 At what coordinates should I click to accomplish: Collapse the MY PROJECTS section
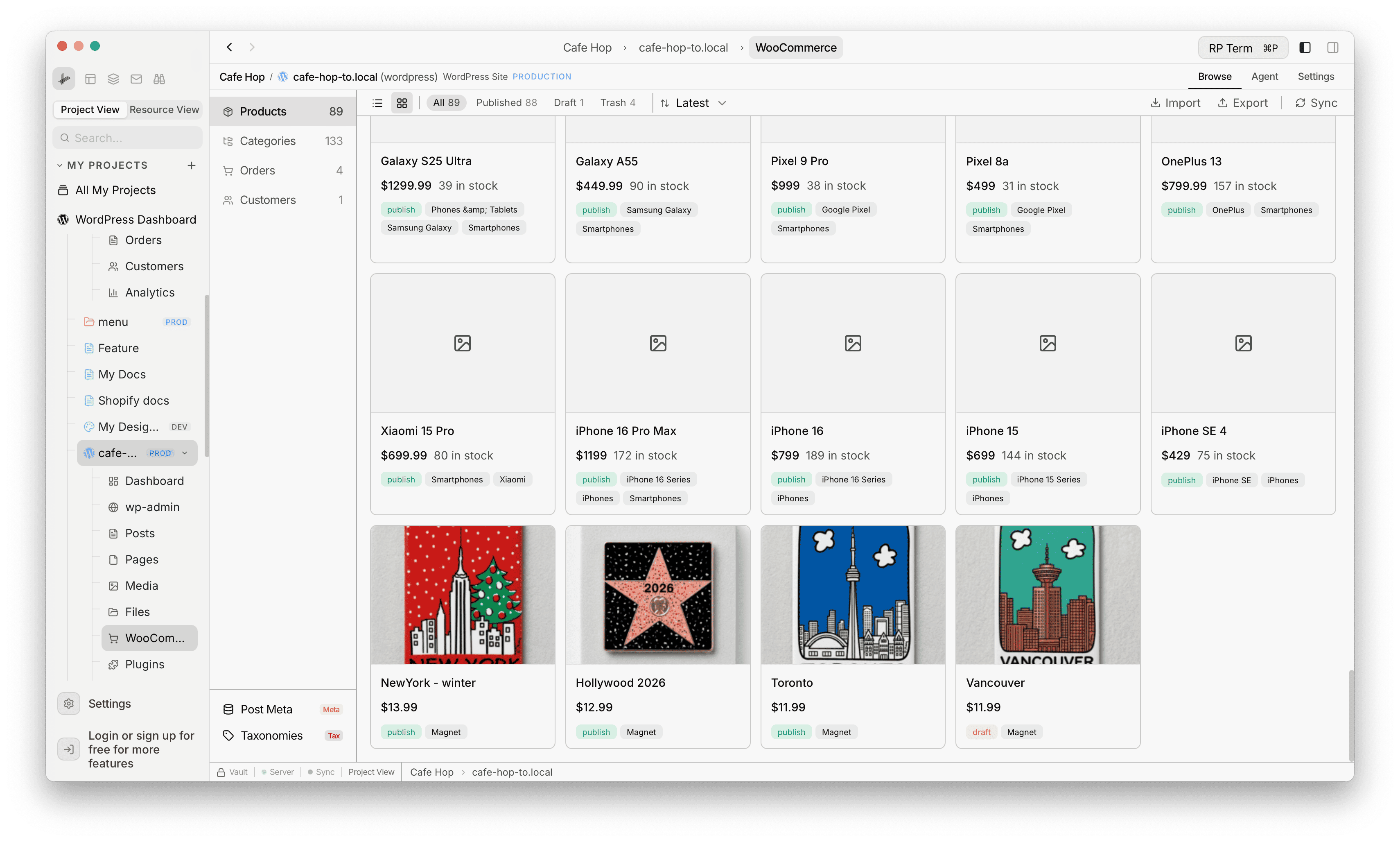click(60, 165)
